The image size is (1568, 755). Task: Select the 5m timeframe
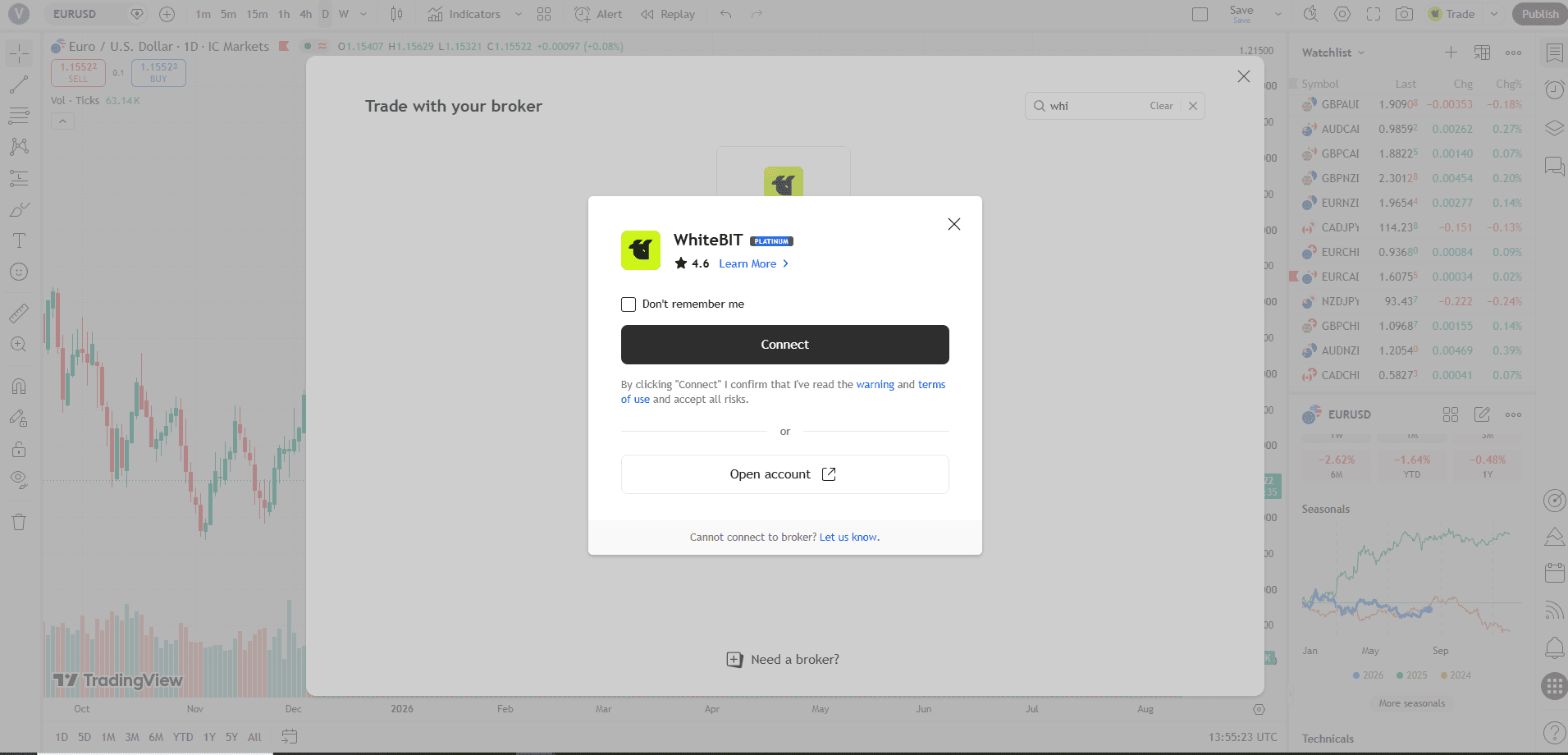pos(228,14)
